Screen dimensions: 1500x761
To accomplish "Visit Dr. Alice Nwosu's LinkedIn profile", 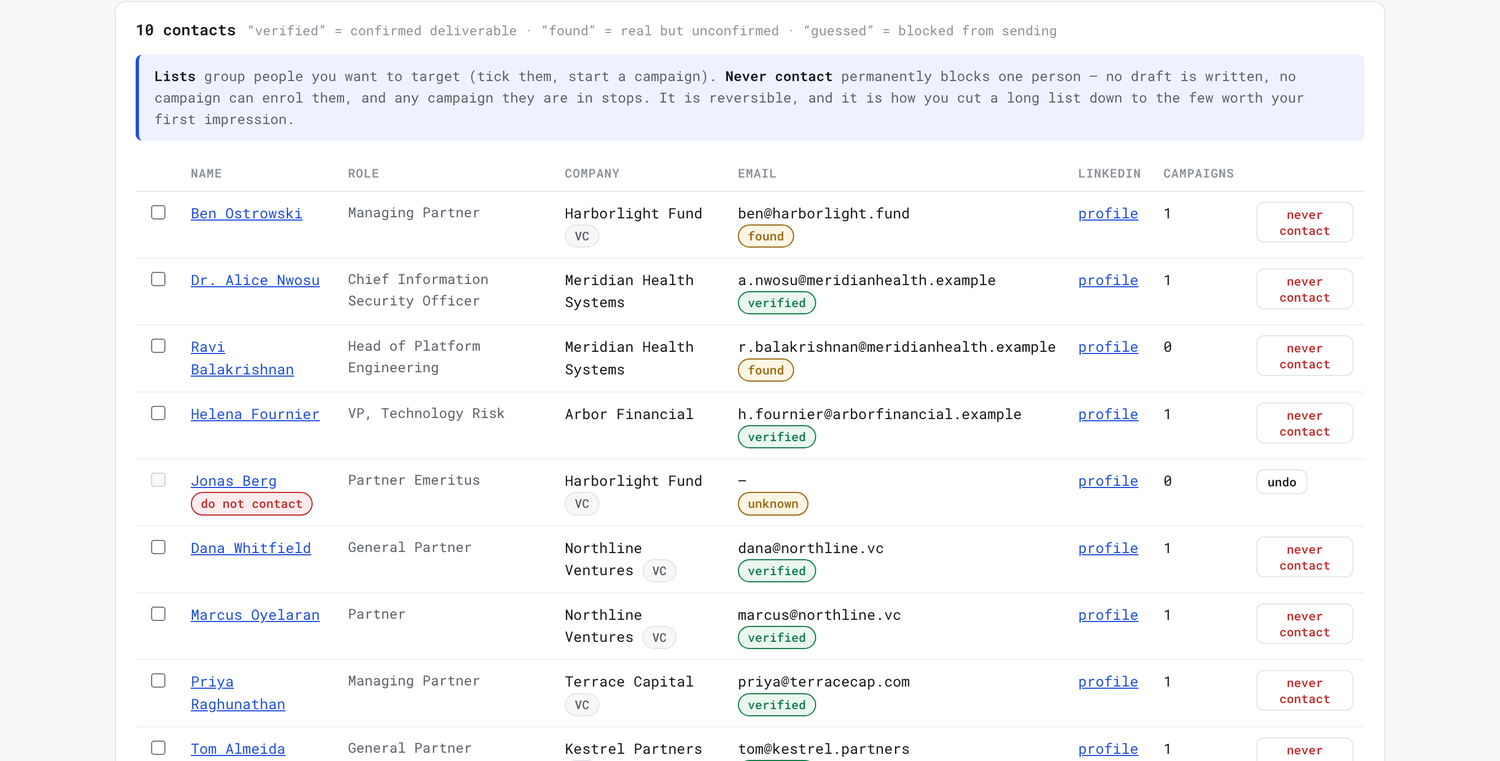I will (1108, 280).
